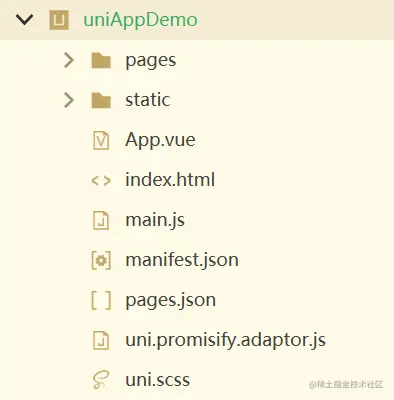Open the App.vue file

160,140
